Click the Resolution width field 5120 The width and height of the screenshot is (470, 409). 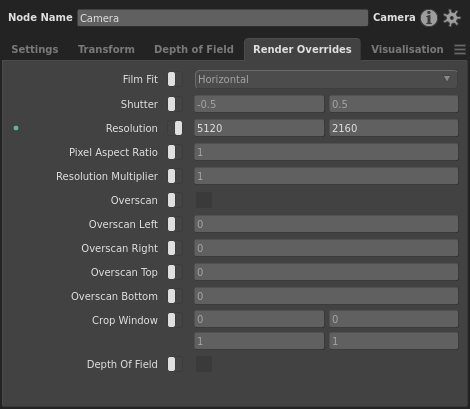pyautogui.click(x=259, y=128)
